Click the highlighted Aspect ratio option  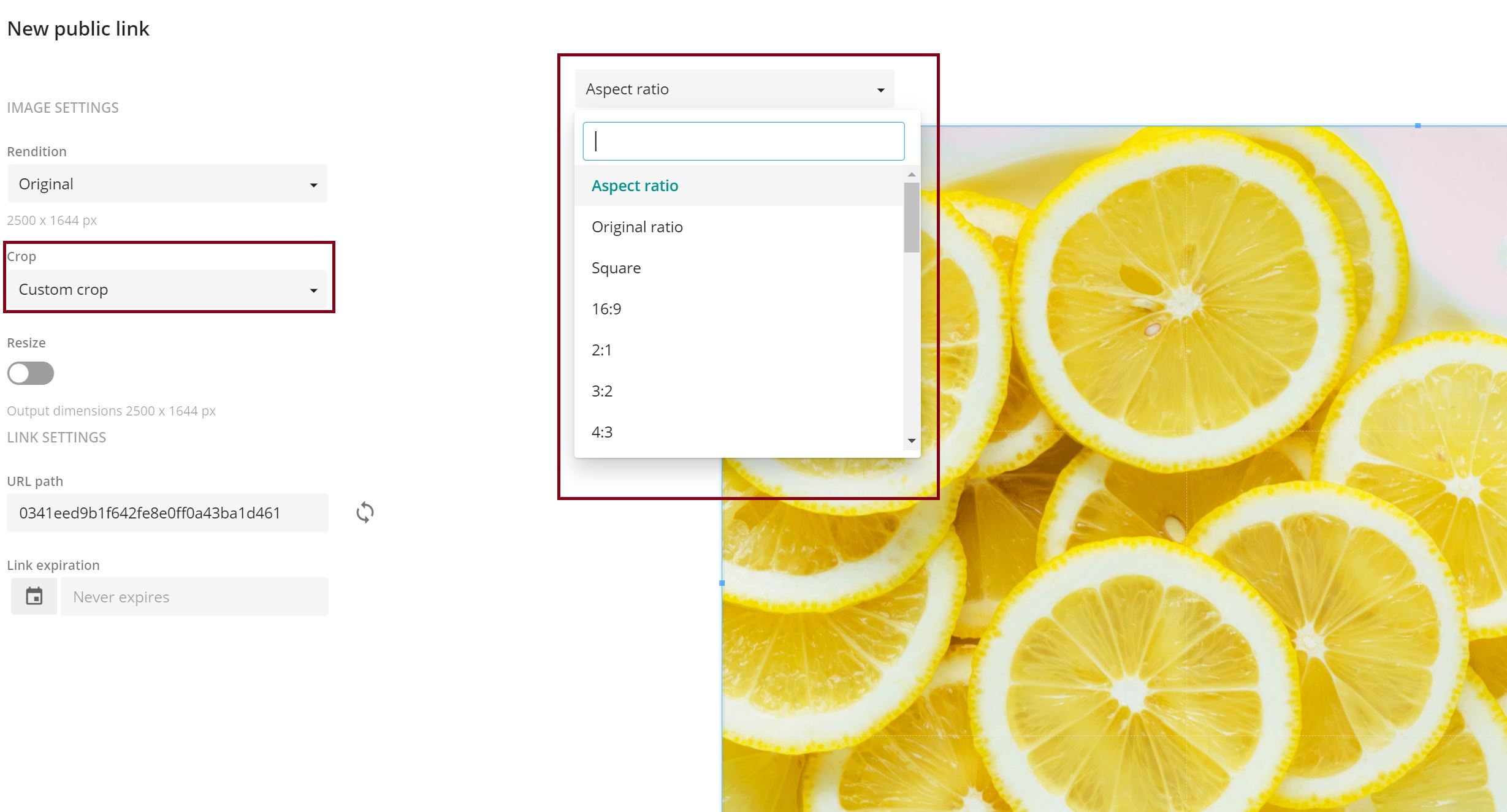tap(635, 185)
